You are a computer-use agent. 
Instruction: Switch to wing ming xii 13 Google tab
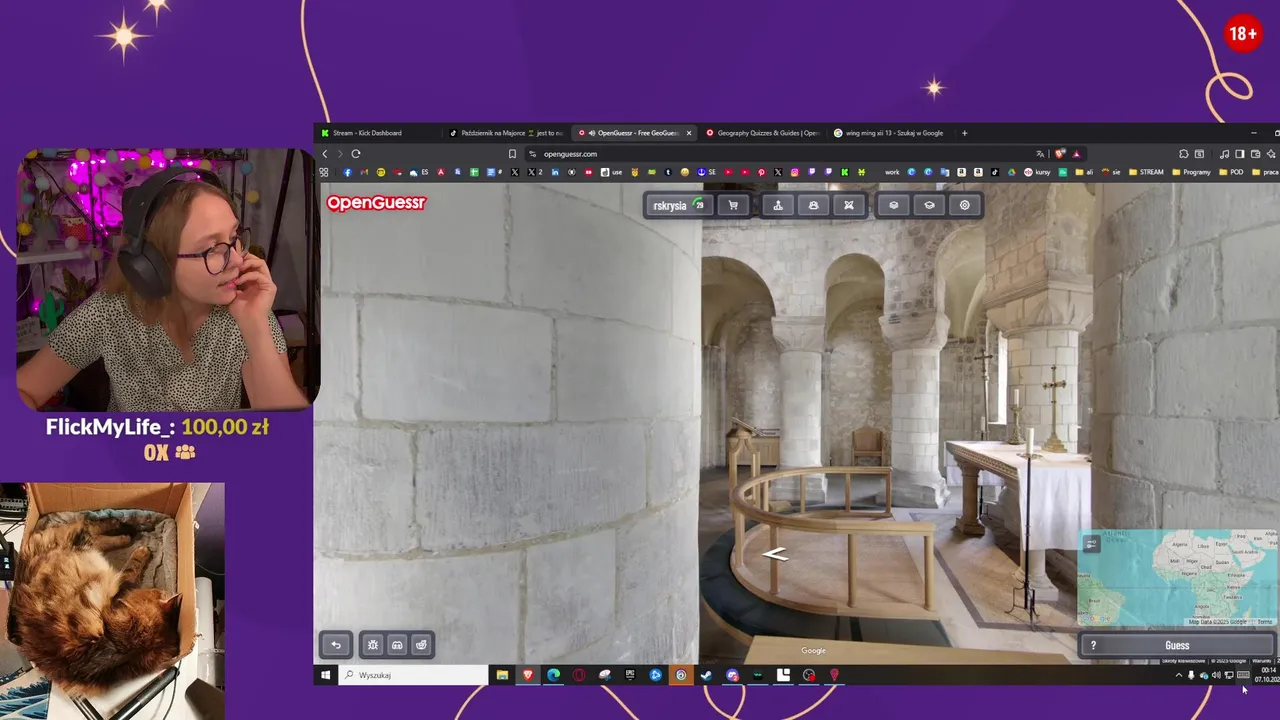[x=888, y=133]
